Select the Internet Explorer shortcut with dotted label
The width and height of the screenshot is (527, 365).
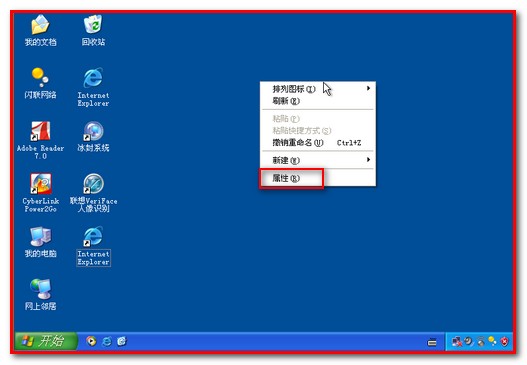(93, 246)
